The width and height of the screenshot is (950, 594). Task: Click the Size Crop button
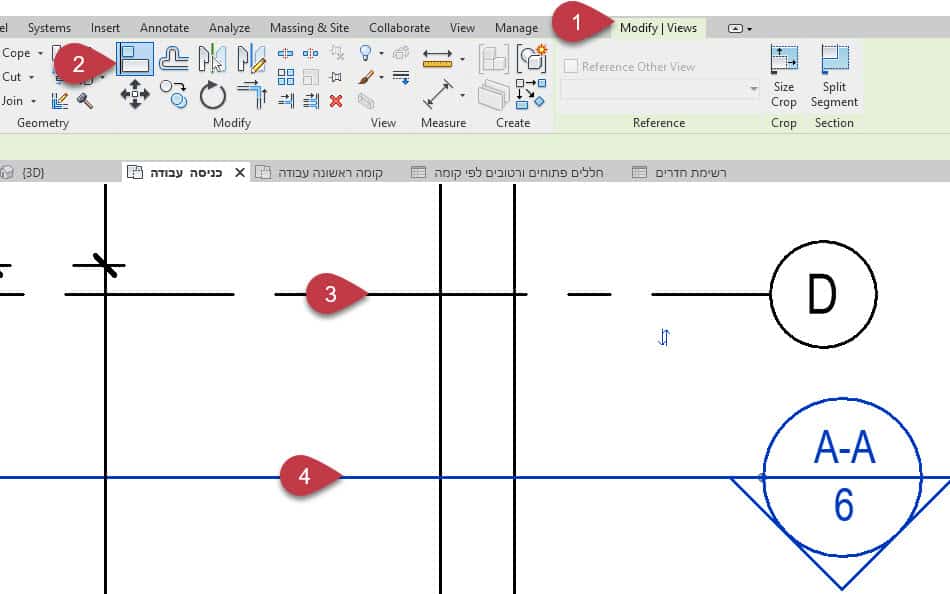[x=783, y=77]
